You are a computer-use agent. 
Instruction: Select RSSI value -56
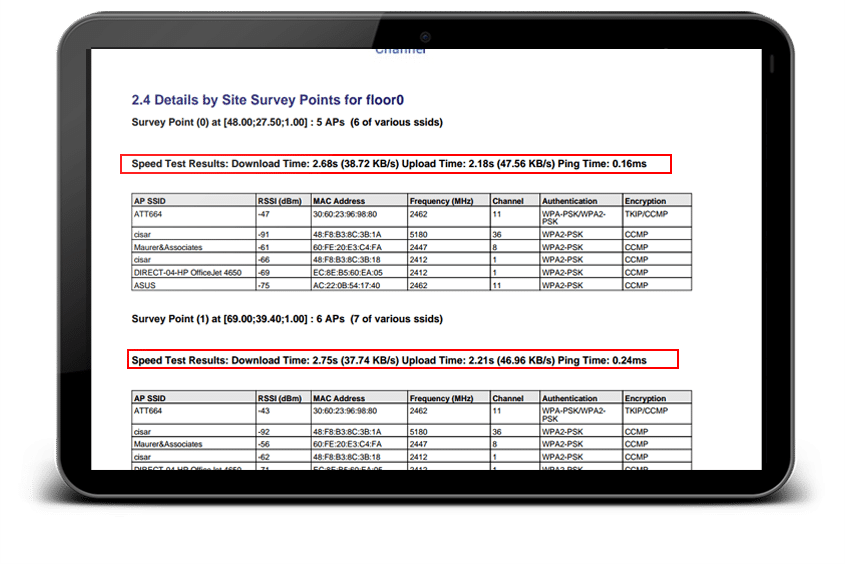(x=264, y=444)
